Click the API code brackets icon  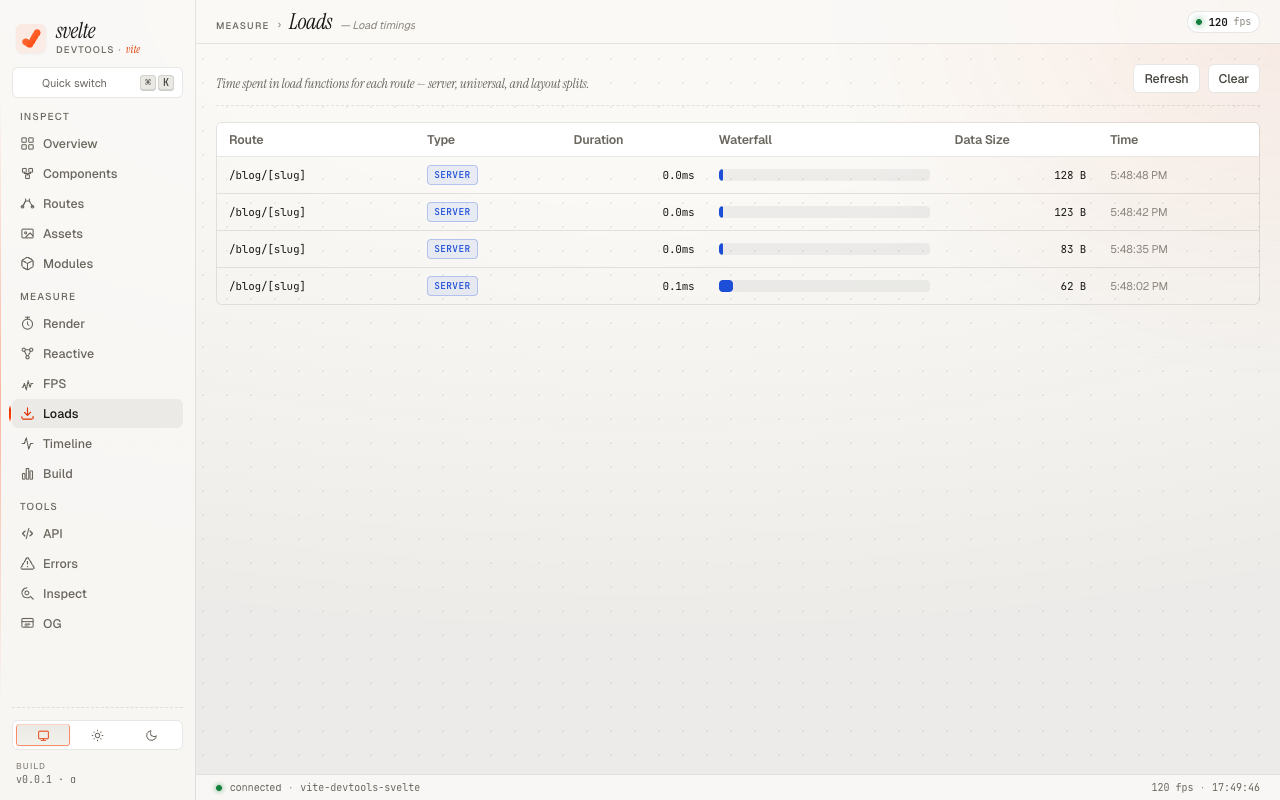click(x=28, y=534)
